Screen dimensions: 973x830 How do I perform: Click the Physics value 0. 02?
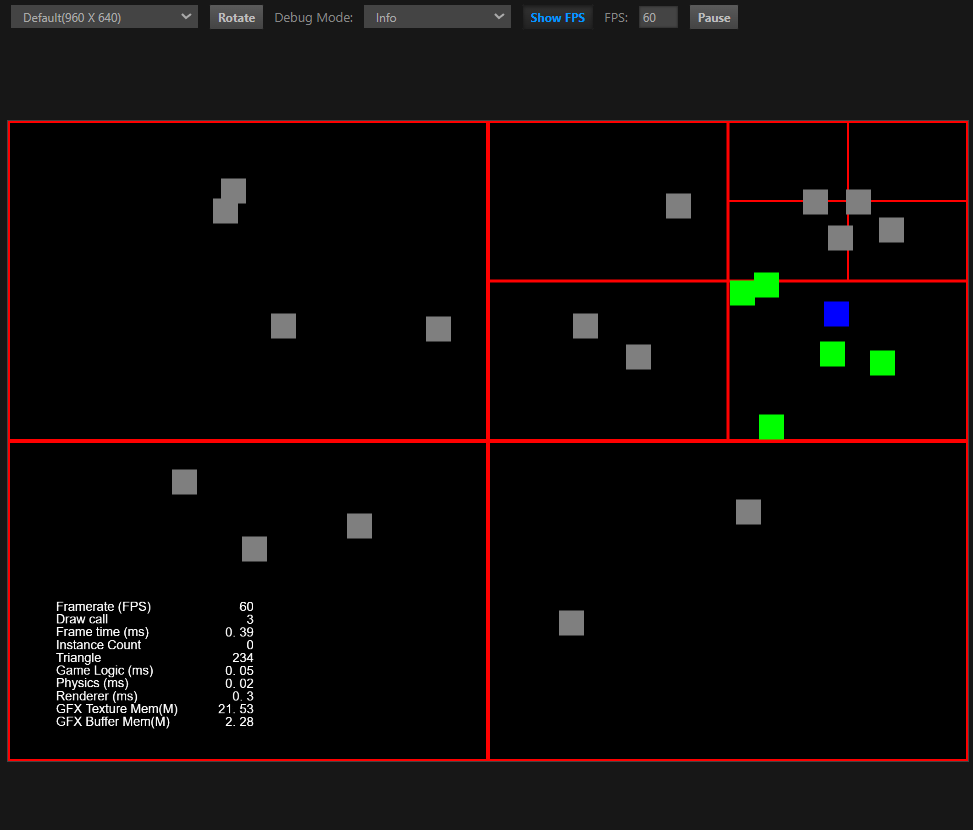(239, 683)
